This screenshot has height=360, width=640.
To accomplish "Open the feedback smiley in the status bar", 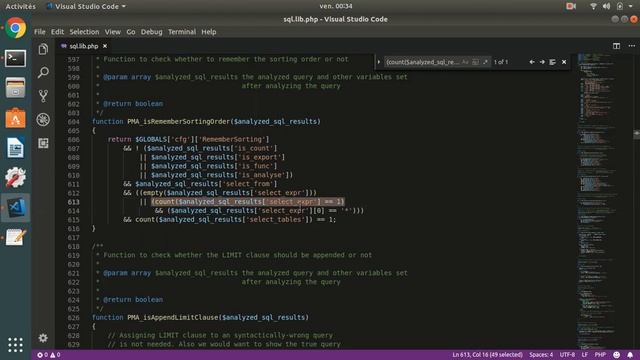I will (616, 355).
